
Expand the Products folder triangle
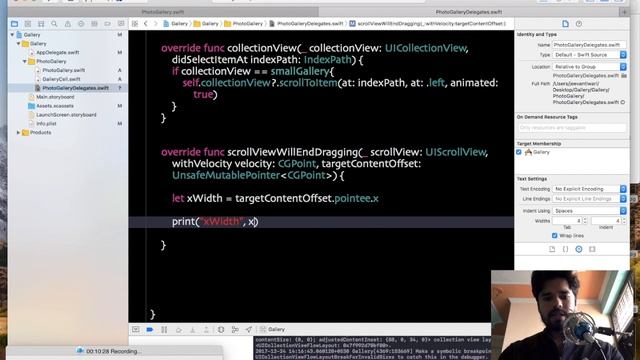[x=18, y=133]
